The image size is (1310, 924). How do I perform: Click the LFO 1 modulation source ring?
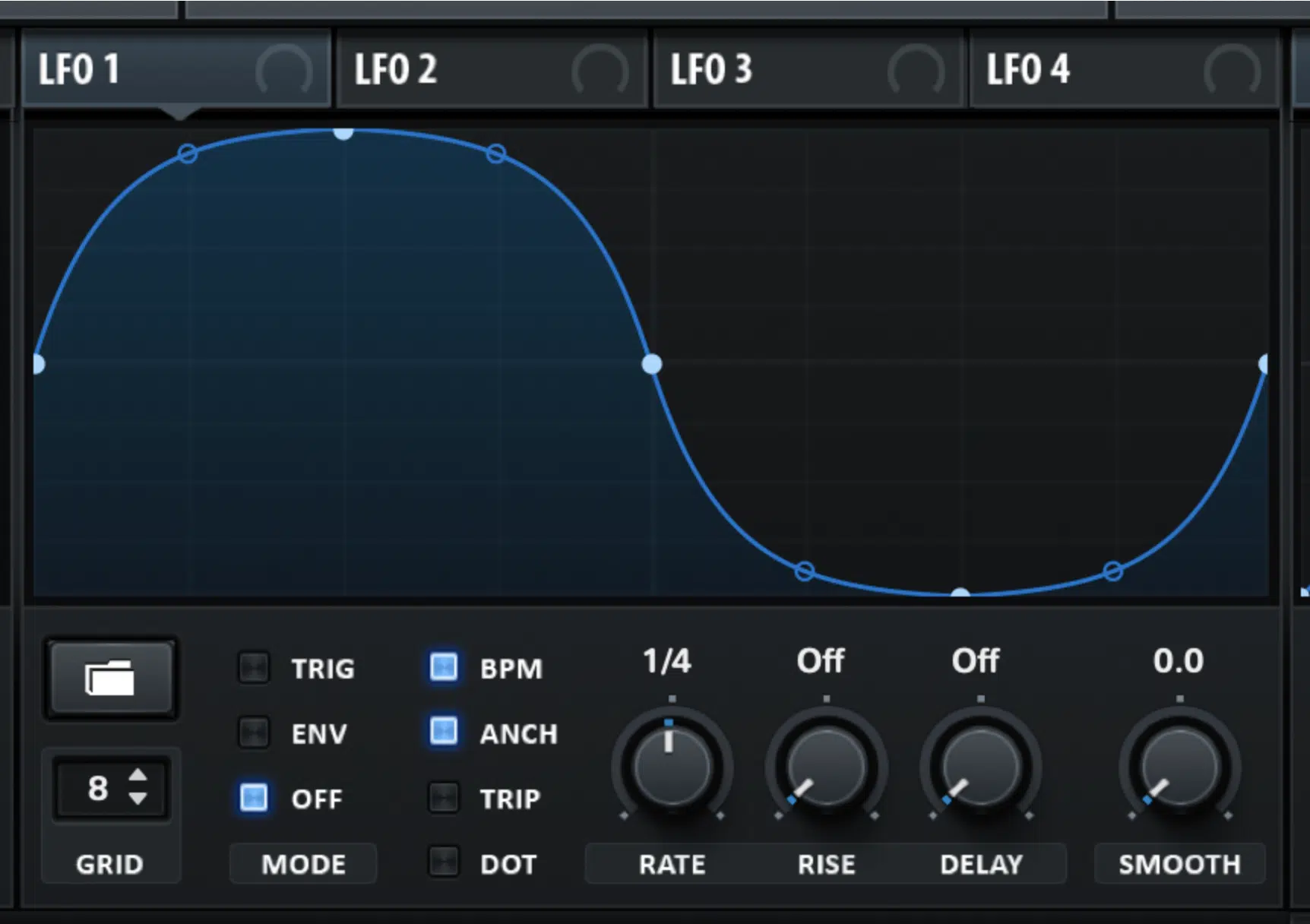(283, 71)
